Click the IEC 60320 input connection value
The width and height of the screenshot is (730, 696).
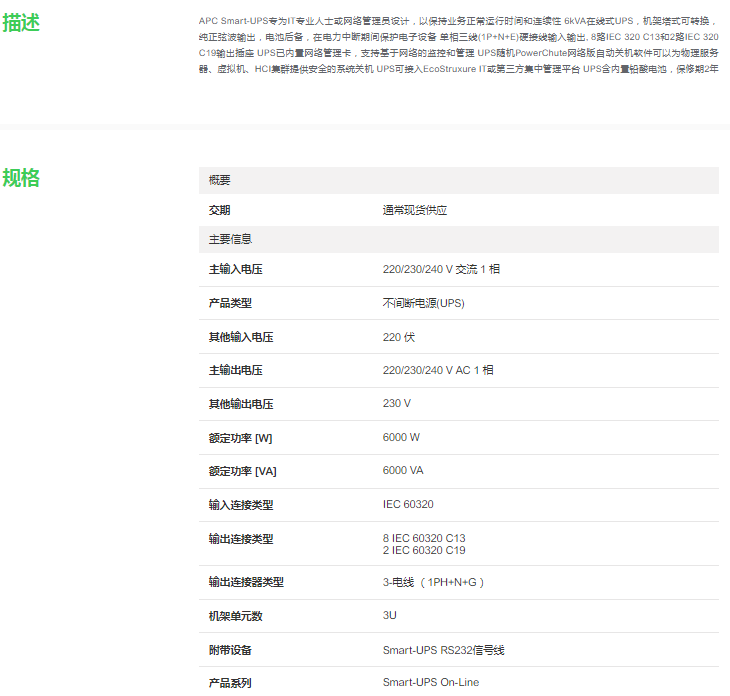click(x=408, y=505)
